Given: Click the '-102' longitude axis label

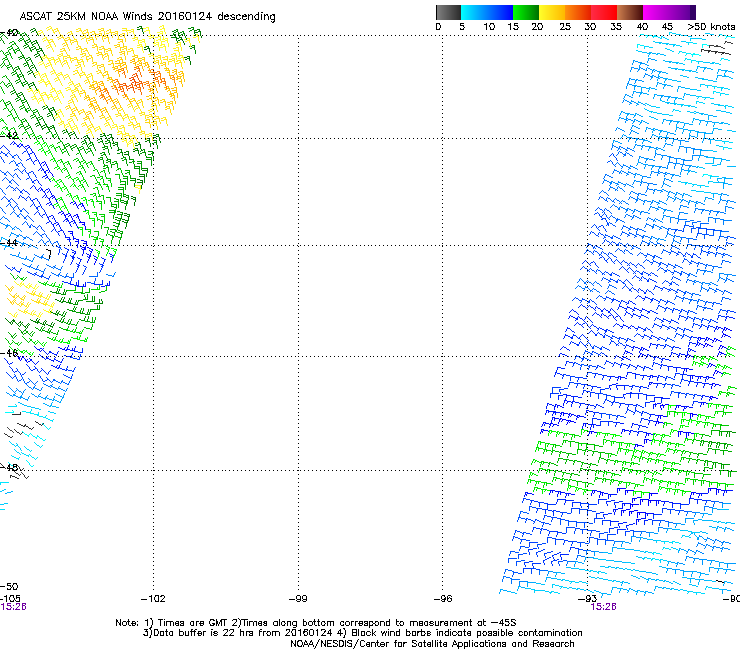Looking at the screenshot, I should pyautogui.click(x=153, y=599).
